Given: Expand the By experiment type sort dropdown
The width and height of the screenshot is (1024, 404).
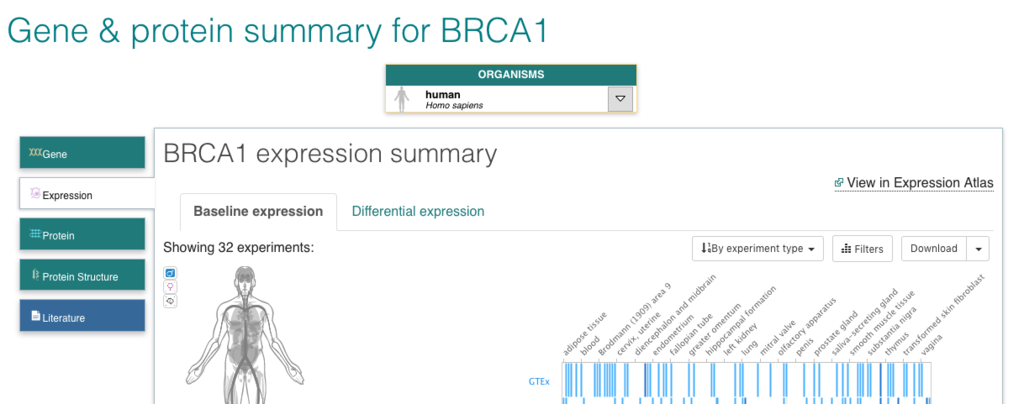Looking at the screenshot, I should [758, 249].
